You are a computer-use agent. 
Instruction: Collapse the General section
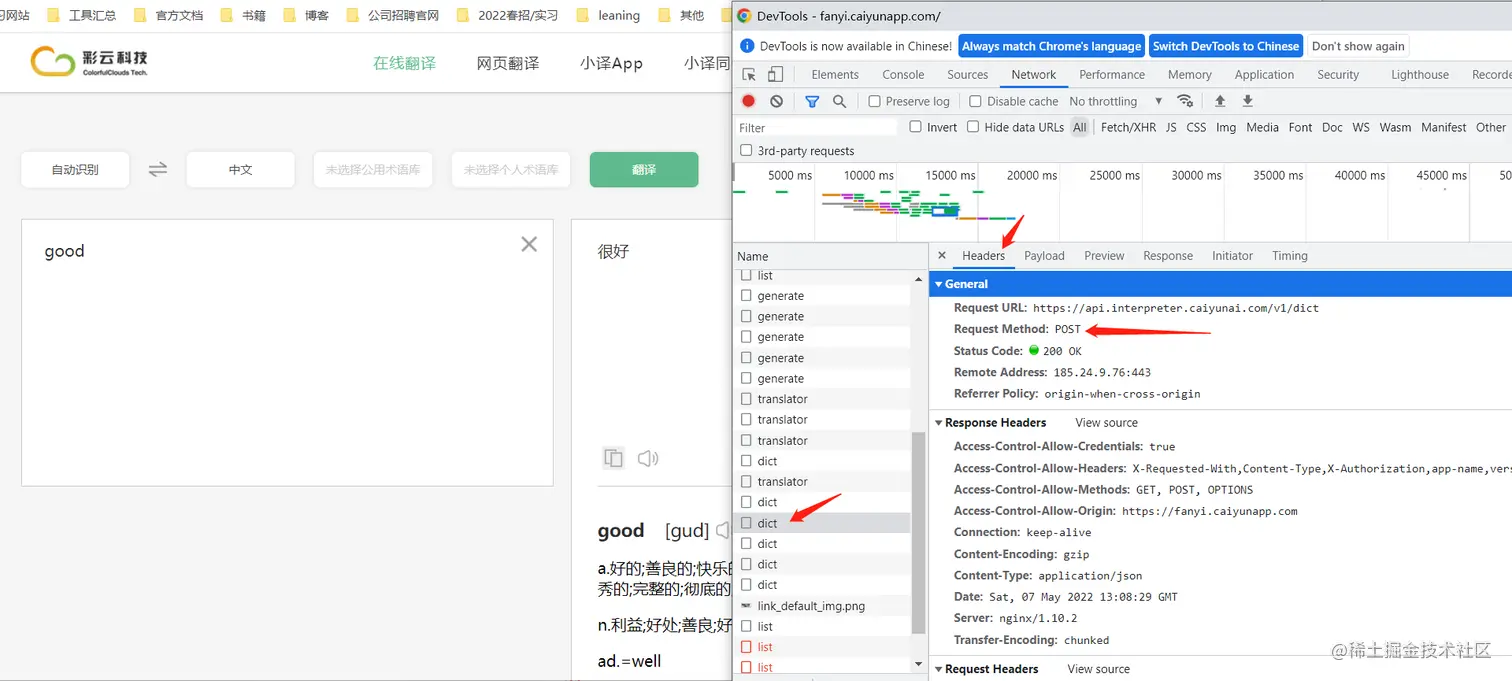(x=938, y=284)
